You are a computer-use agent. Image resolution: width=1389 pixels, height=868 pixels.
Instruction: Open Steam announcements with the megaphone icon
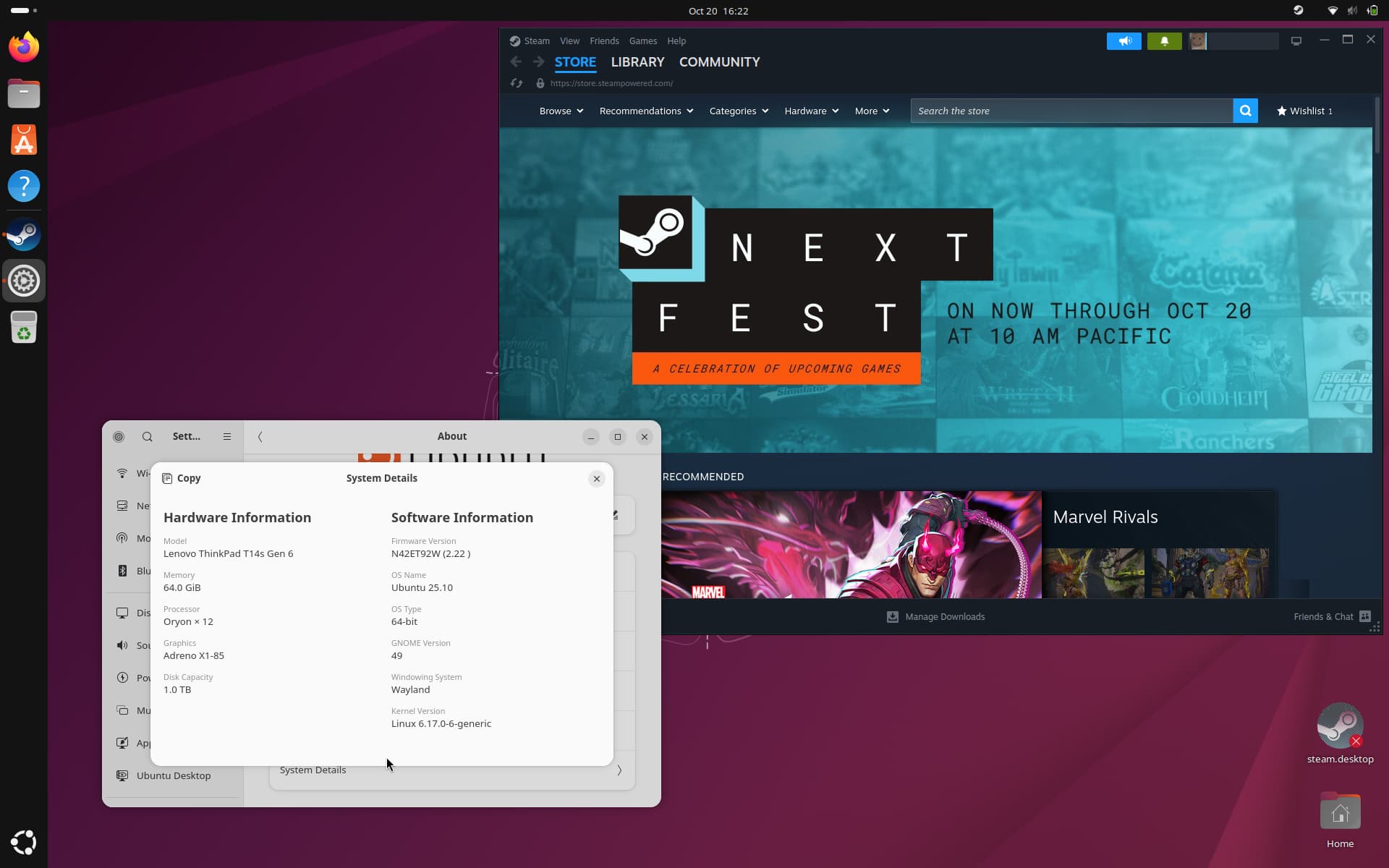click(1123, 41)
